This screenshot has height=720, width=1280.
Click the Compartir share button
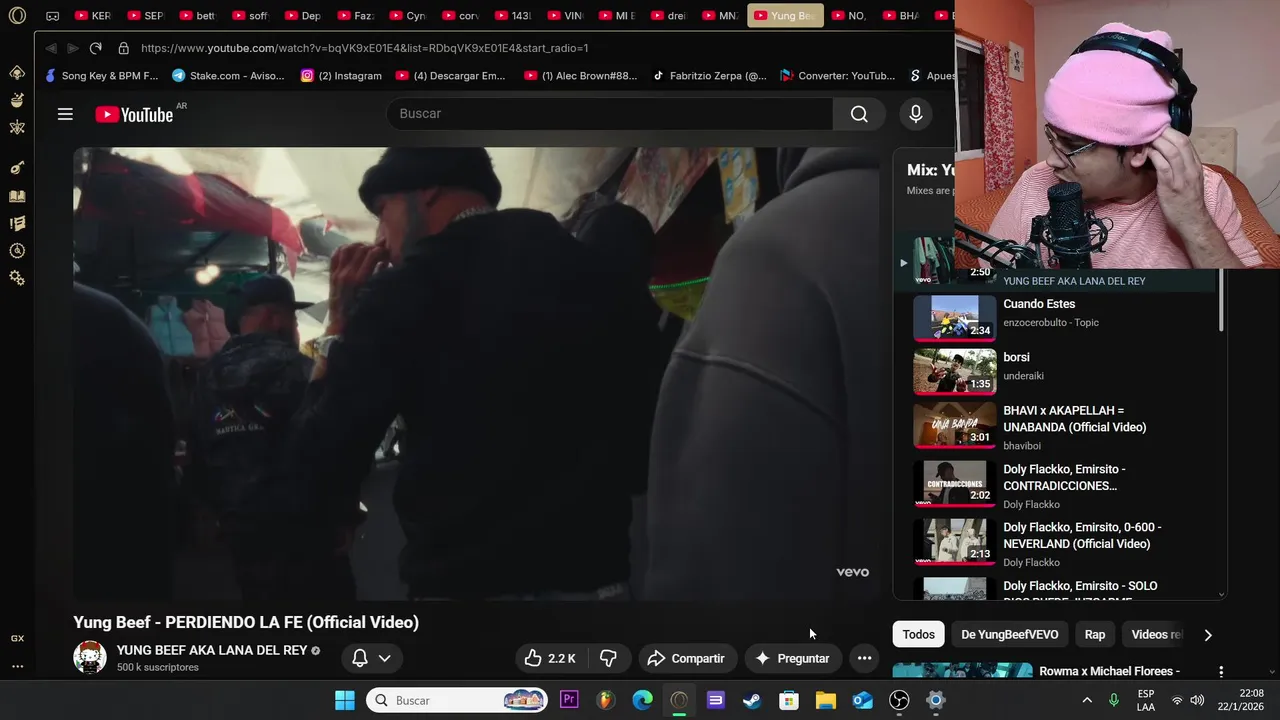coord(686,658)
